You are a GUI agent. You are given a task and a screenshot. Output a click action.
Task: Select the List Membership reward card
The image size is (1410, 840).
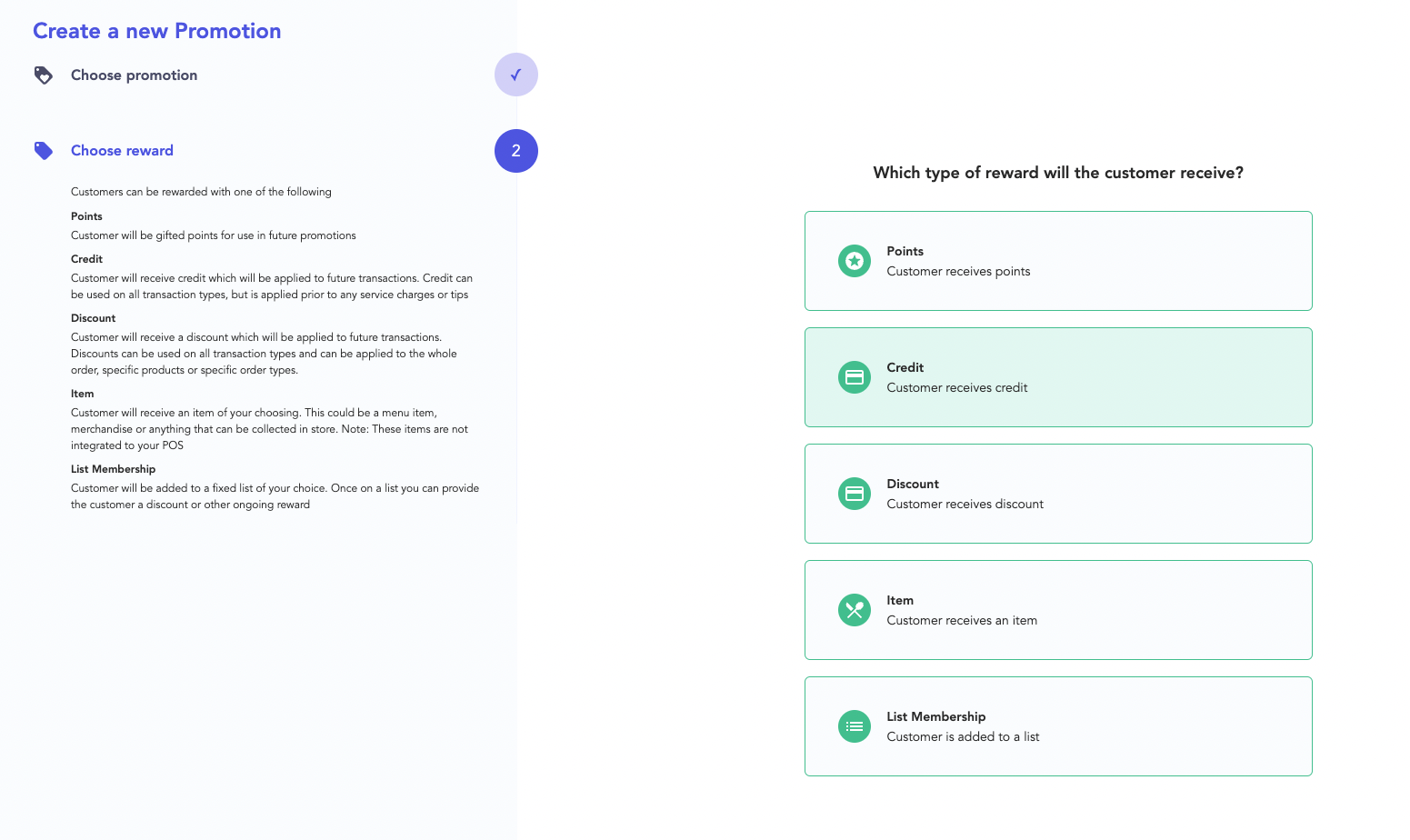click(x=1058, y=726)
